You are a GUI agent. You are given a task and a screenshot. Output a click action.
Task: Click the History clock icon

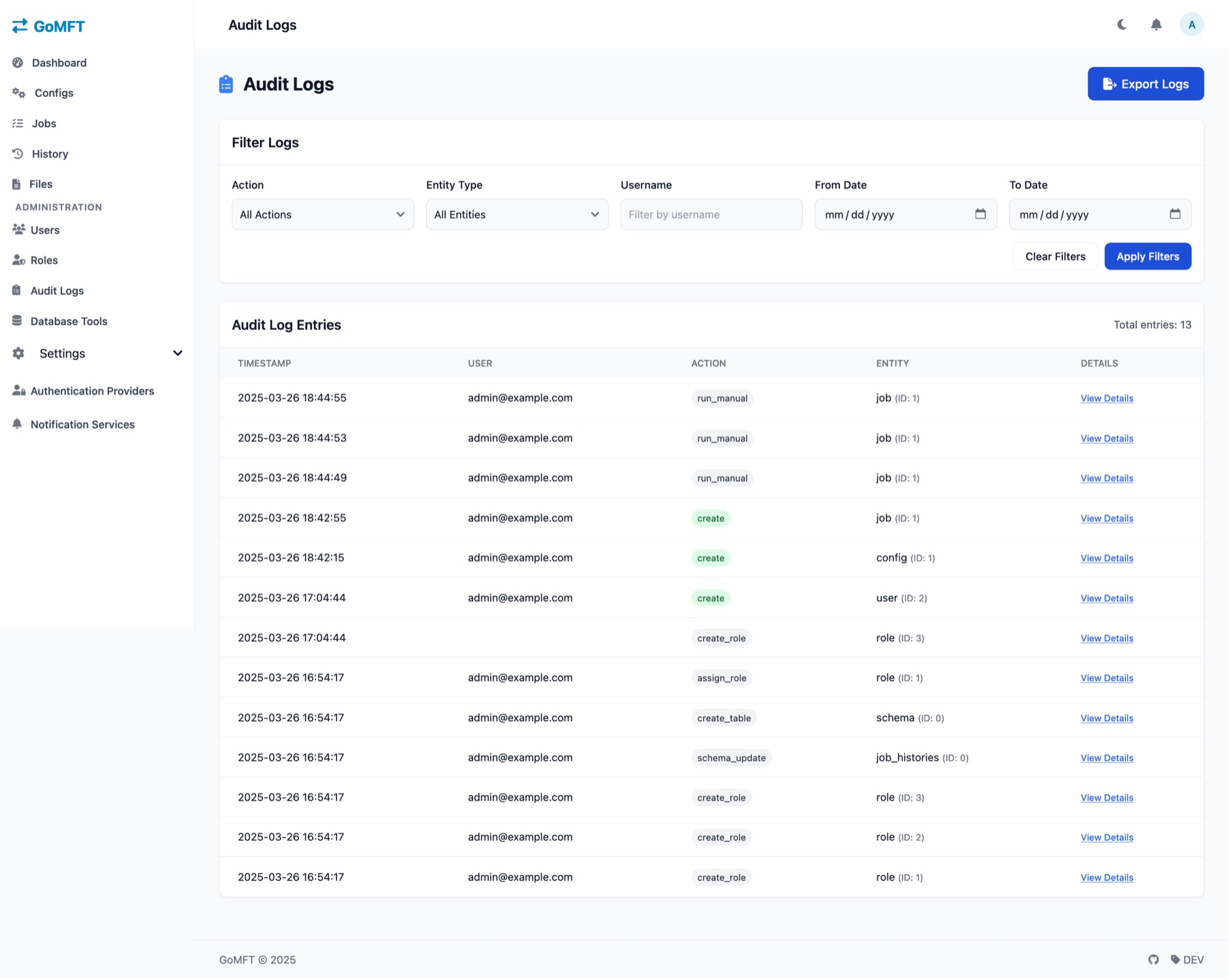(18, 154)
